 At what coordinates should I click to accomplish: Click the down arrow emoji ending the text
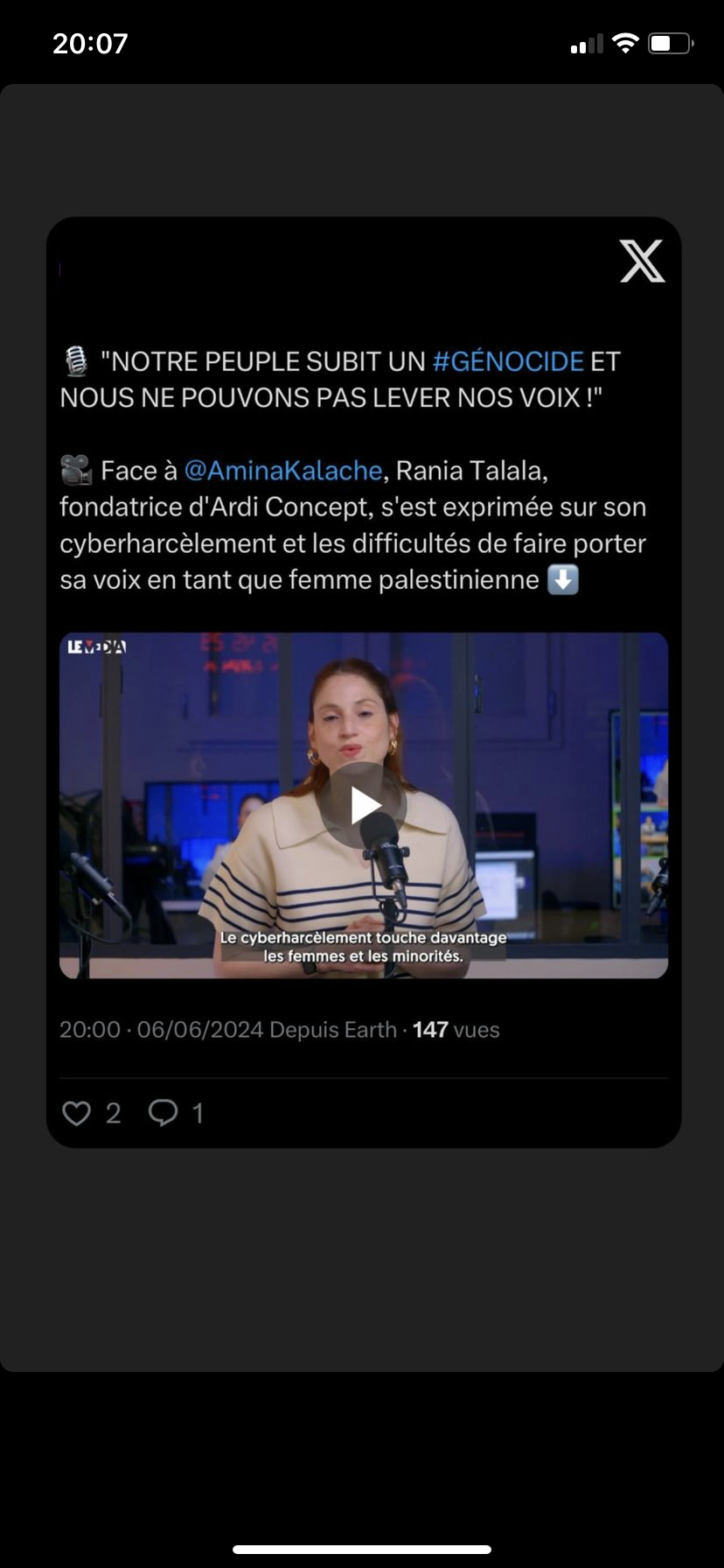(563, 579)
